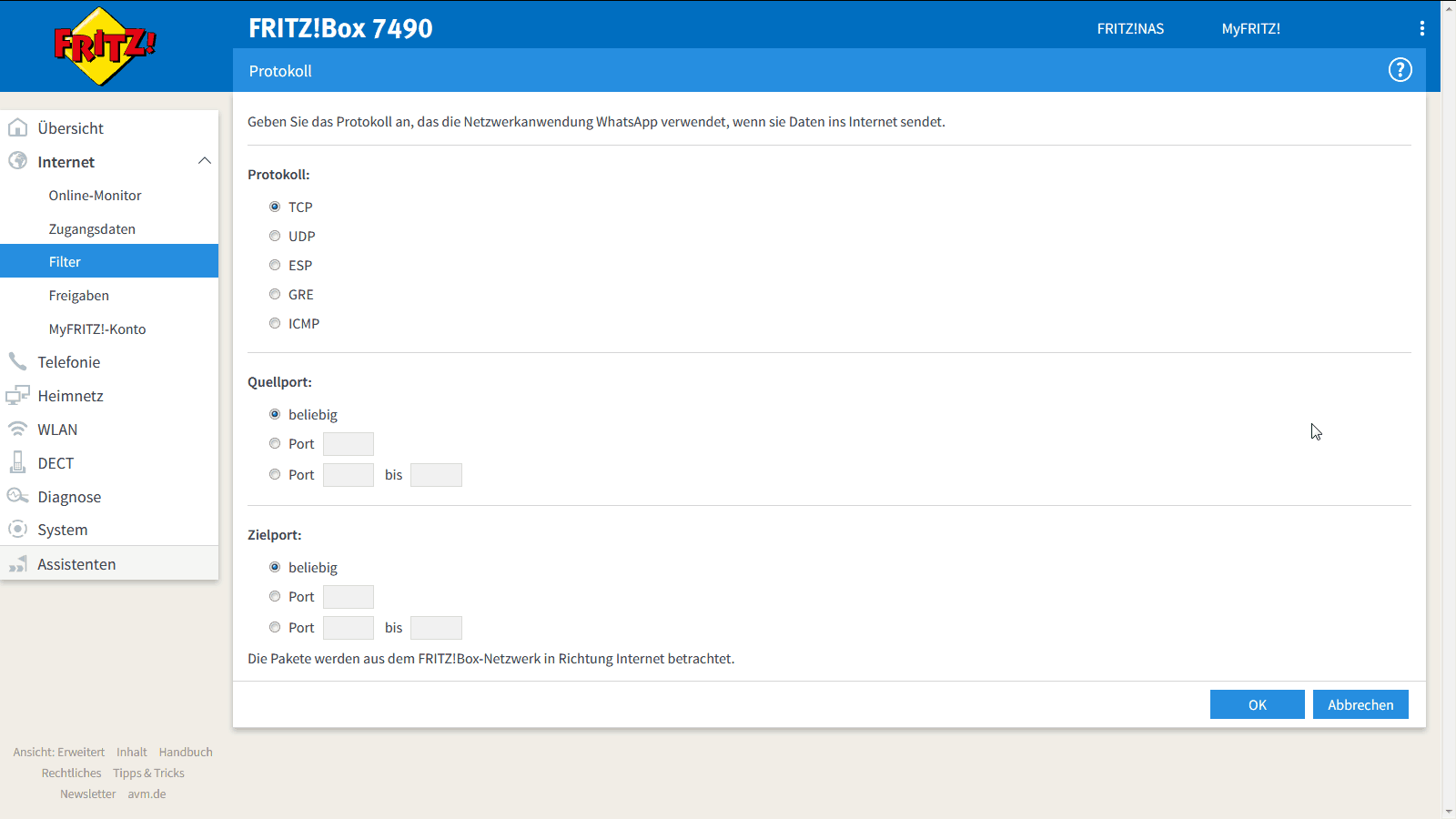The width and height of the screenshot is (1456, 819).
Task: Select Port range option under Zielport
Action: [275, 627]
